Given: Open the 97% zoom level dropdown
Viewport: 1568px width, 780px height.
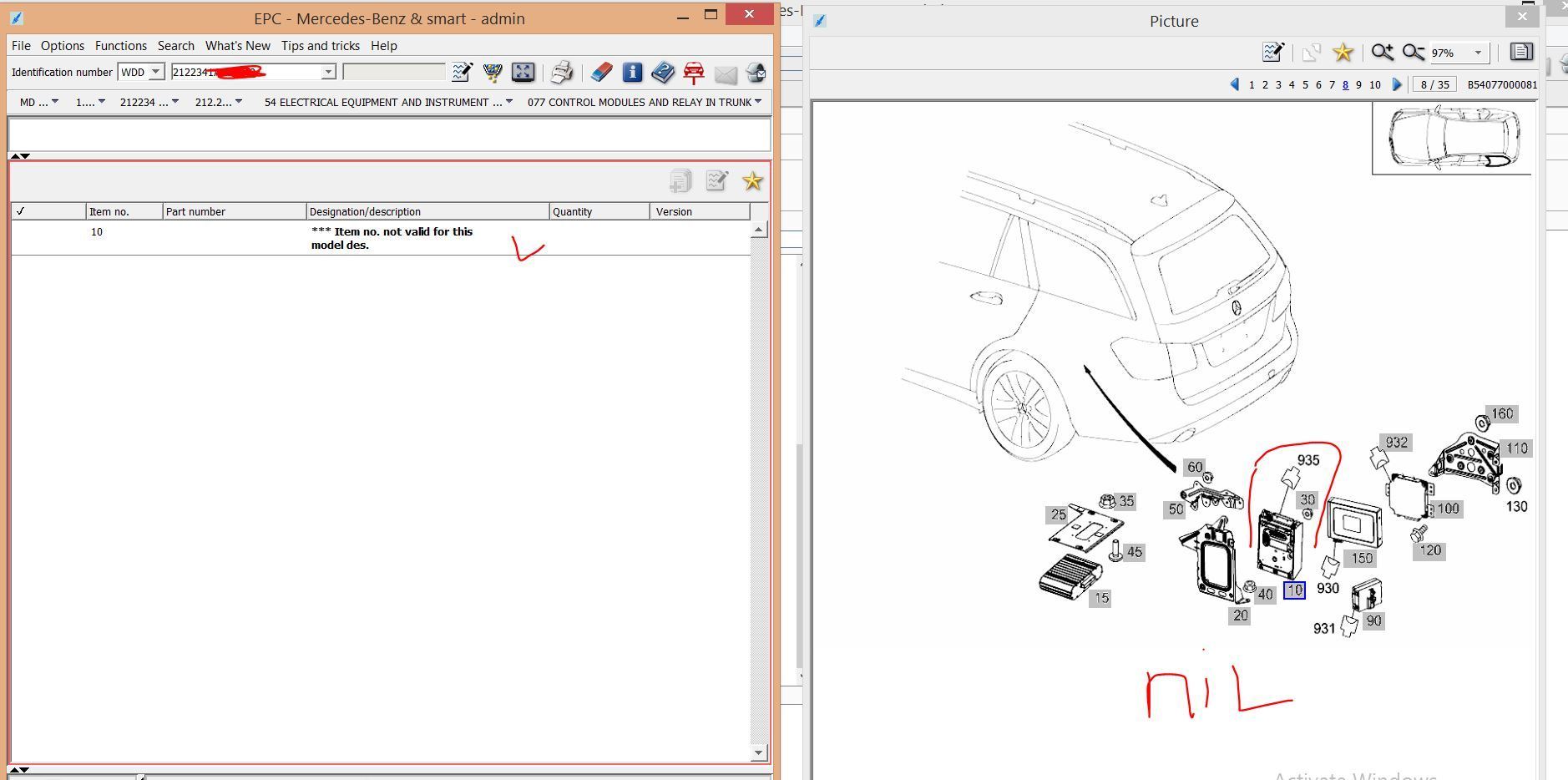Looking at the screenshot, I should [x=1477, y=53].
